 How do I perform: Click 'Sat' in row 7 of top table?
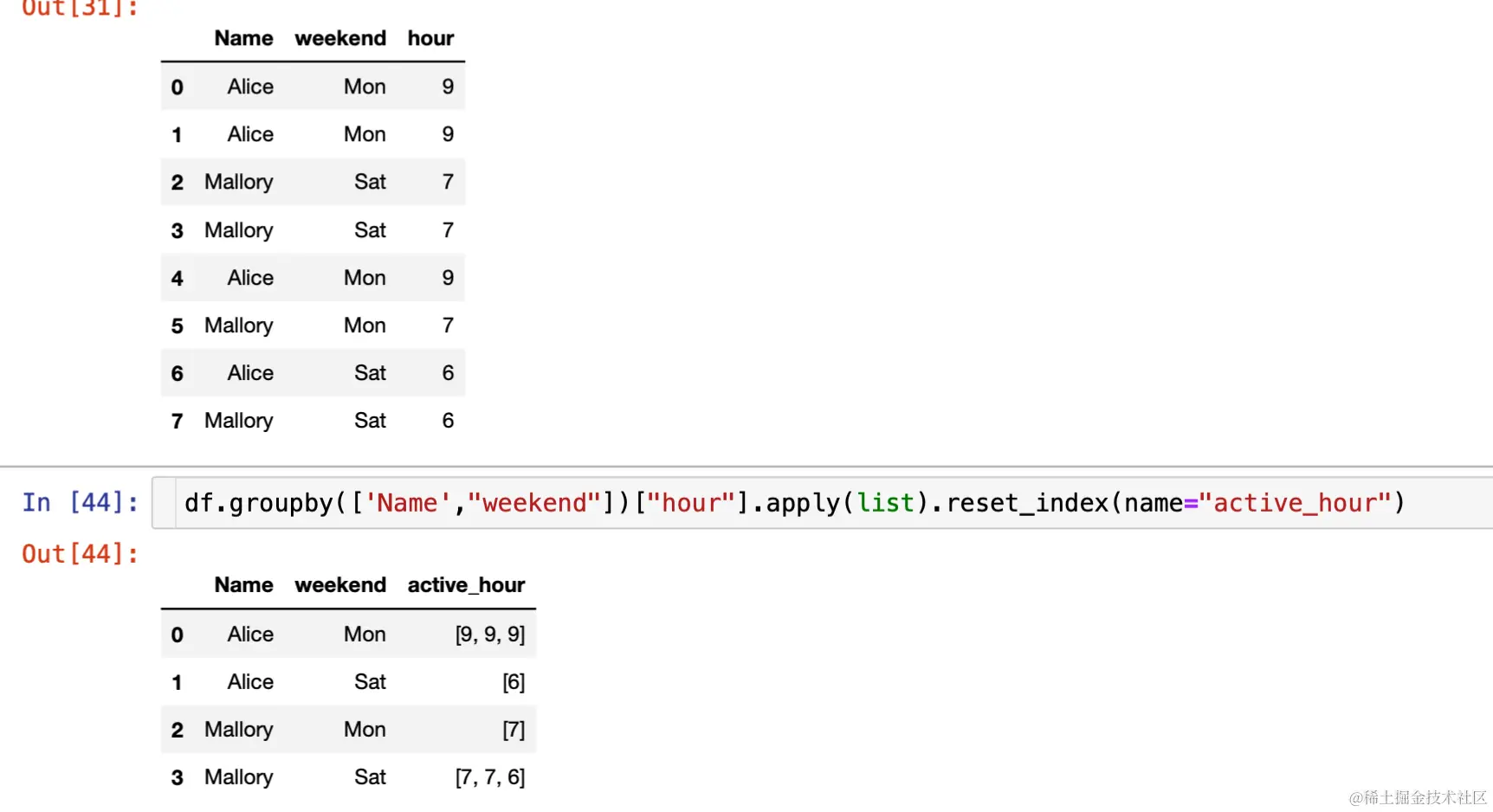coord(370,421)
